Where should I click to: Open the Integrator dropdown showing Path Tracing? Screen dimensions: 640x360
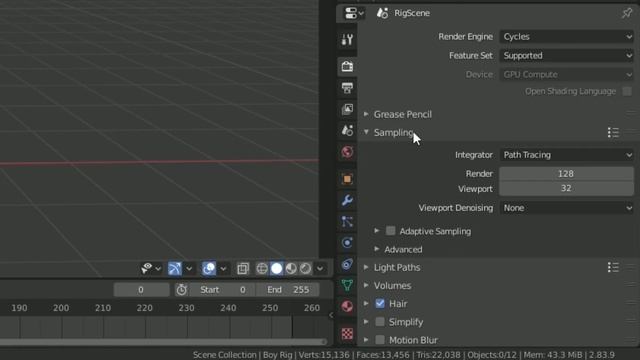[x=567, y=155]
